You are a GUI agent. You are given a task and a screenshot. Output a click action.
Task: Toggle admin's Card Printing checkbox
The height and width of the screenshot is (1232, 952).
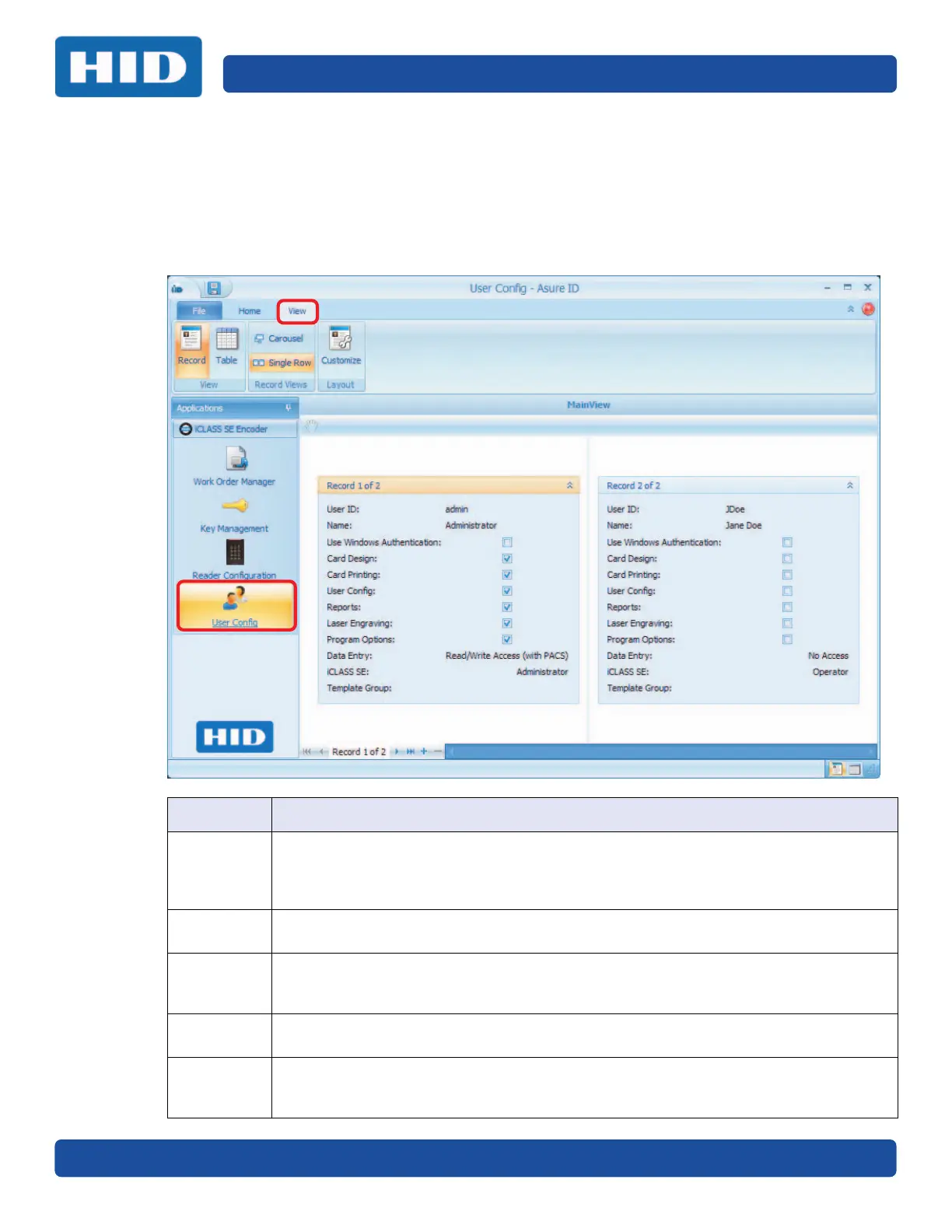(x=507, y=576)
